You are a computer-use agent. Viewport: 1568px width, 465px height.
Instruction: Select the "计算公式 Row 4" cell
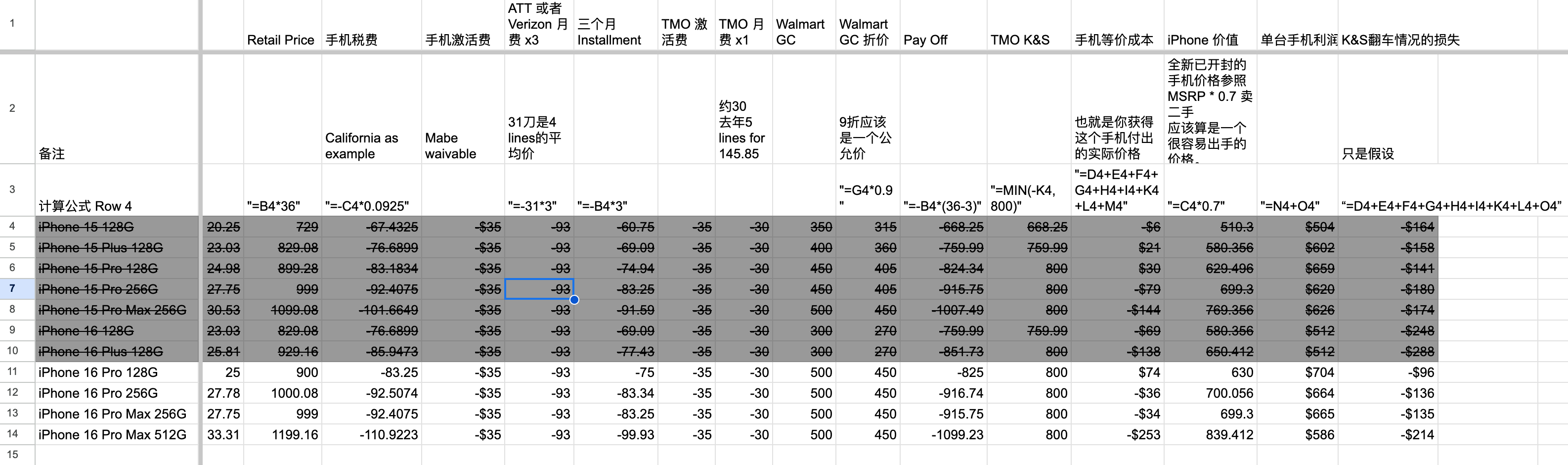pyautogui.click(x=117, y=190)
